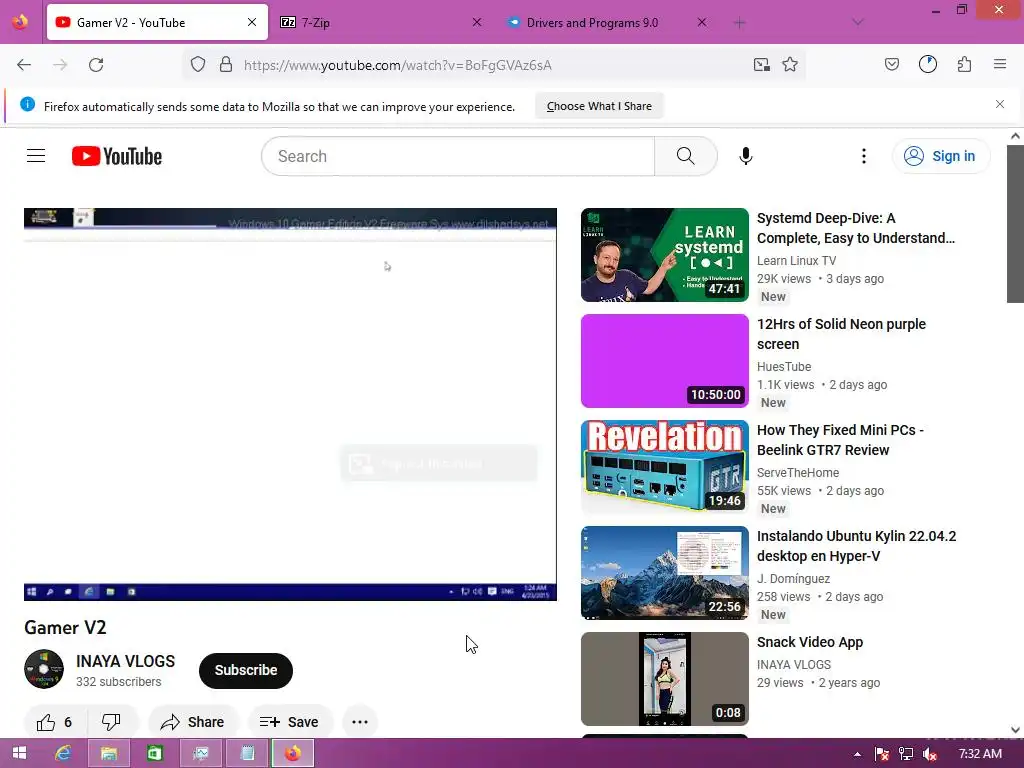This screenshot has width=1024, height=768.
Task: Click 'Learn Linux TV' channel name
Action: tap(796, 261)
